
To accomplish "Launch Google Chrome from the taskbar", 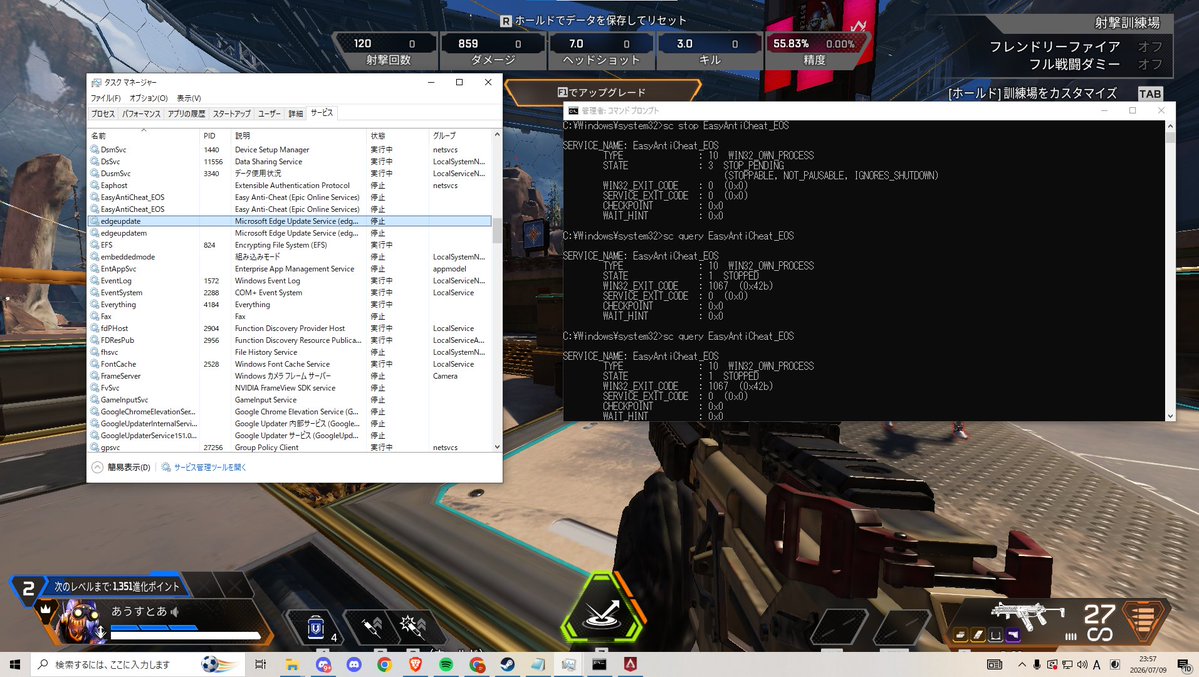I will (384, 664).
